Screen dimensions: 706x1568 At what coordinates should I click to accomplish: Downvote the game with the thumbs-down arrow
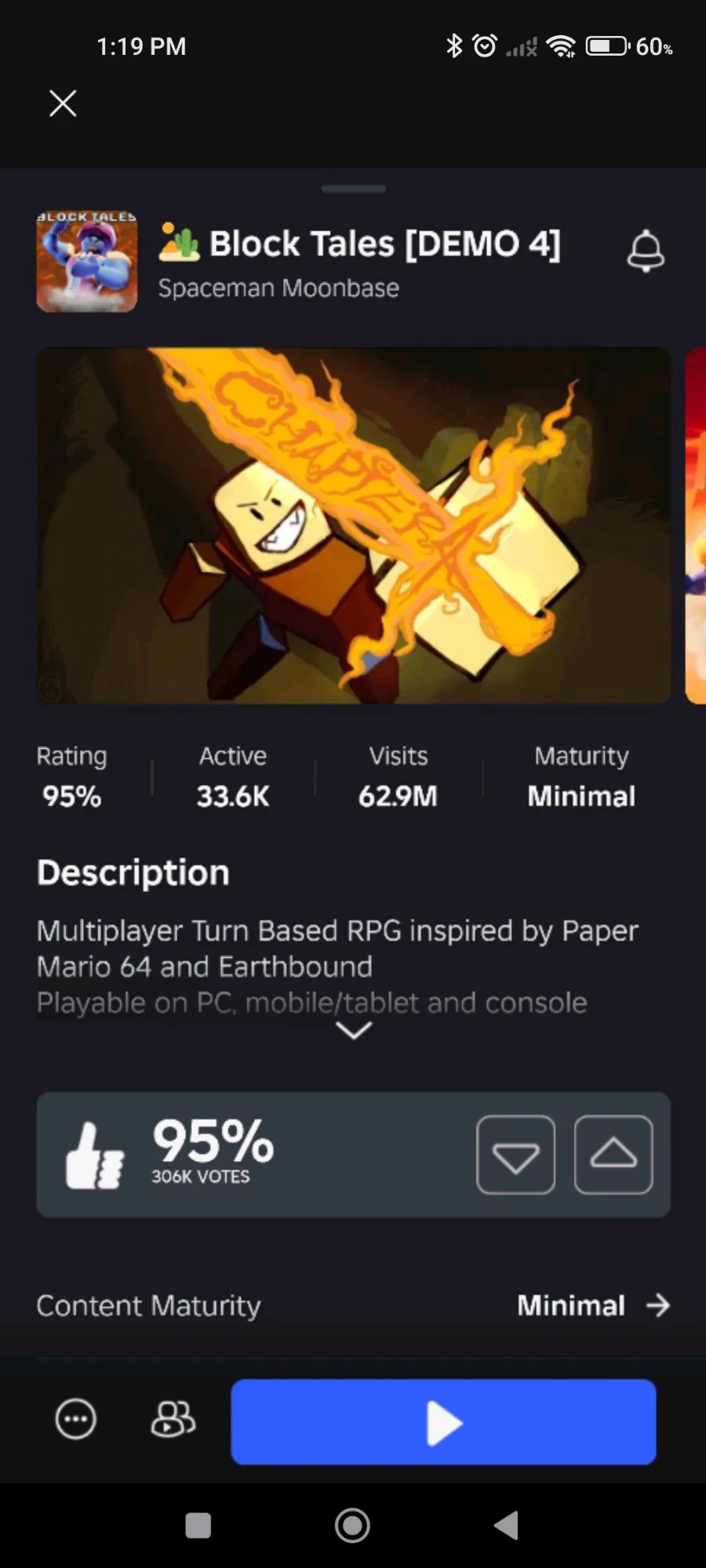(x=515, y=1155)
